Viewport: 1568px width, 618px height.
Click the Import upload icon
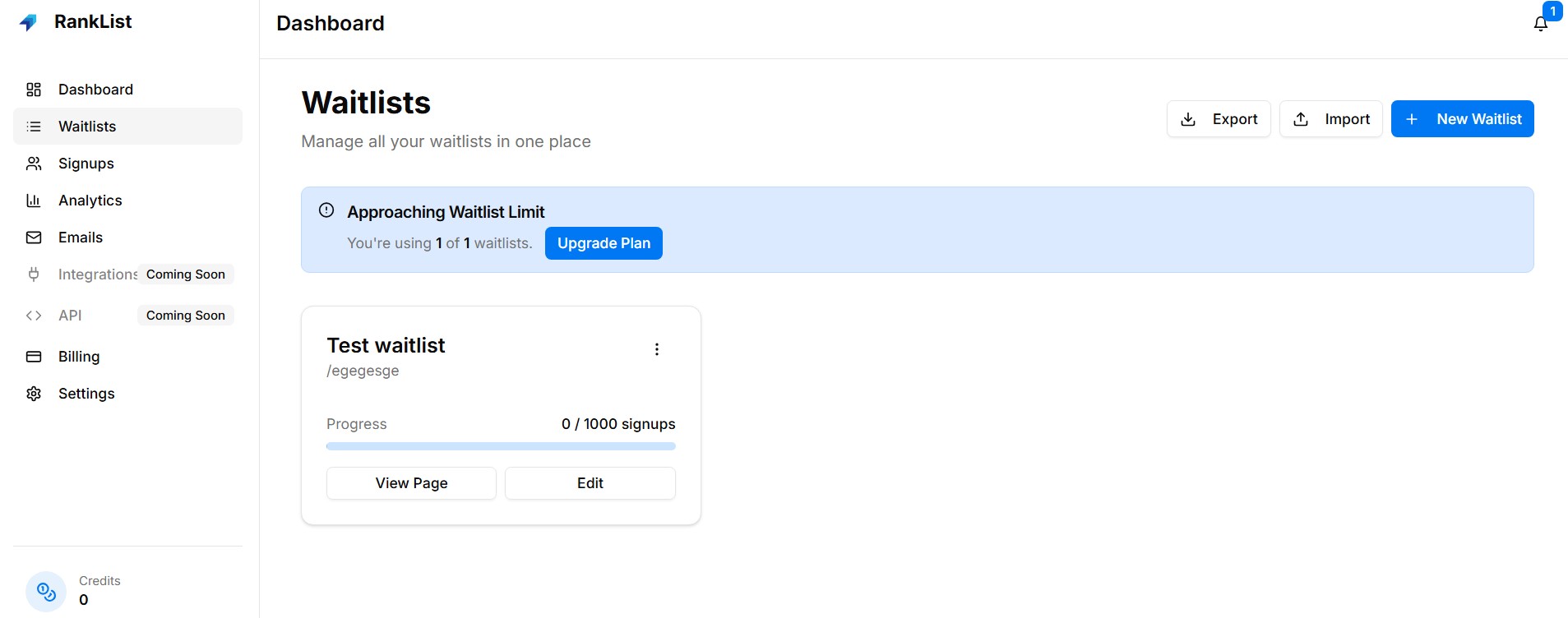pos(1300,119)
